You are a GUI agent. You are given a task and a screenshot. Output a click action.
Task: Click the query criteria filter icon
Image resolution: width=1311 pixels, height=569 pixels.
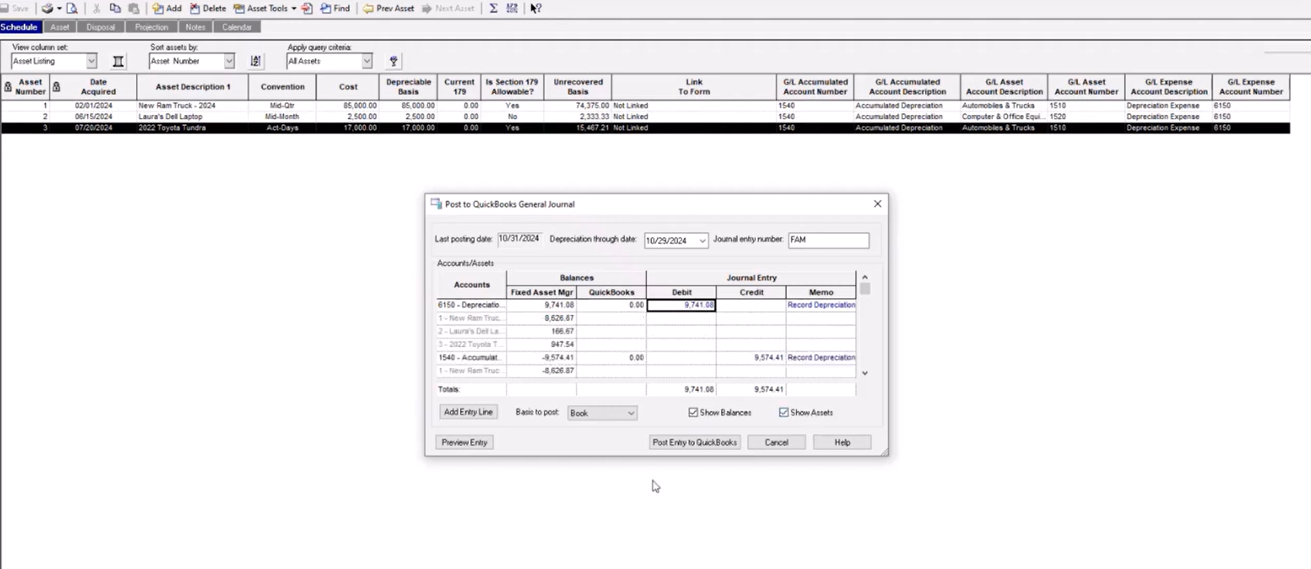pyautogui.click(x=393, y=61)
